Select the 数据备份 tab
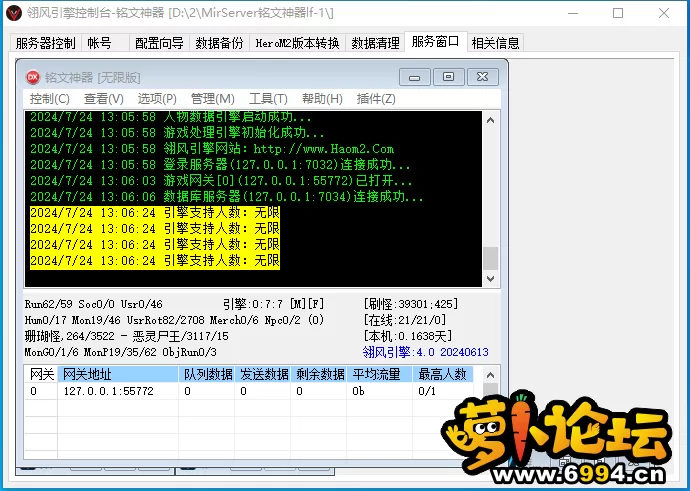The image size is (690, 491). [219, 43]
